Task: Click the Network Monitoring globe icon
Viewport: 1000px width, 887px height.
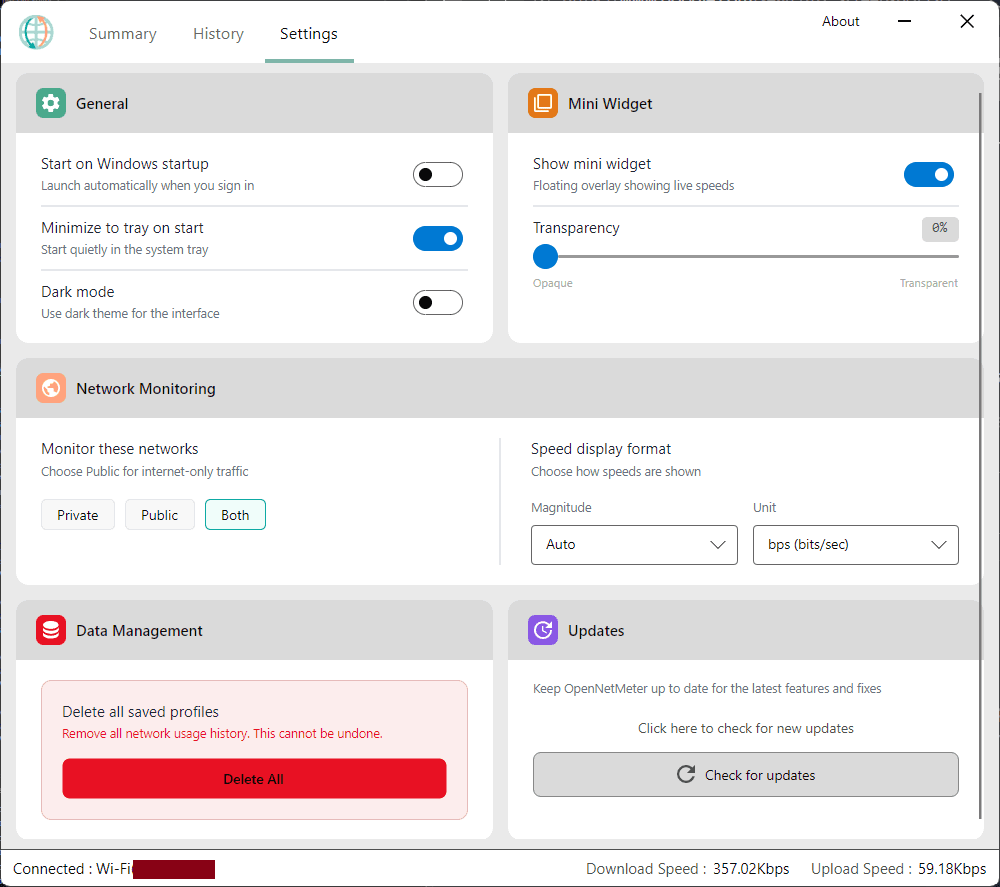Action: 51,388
